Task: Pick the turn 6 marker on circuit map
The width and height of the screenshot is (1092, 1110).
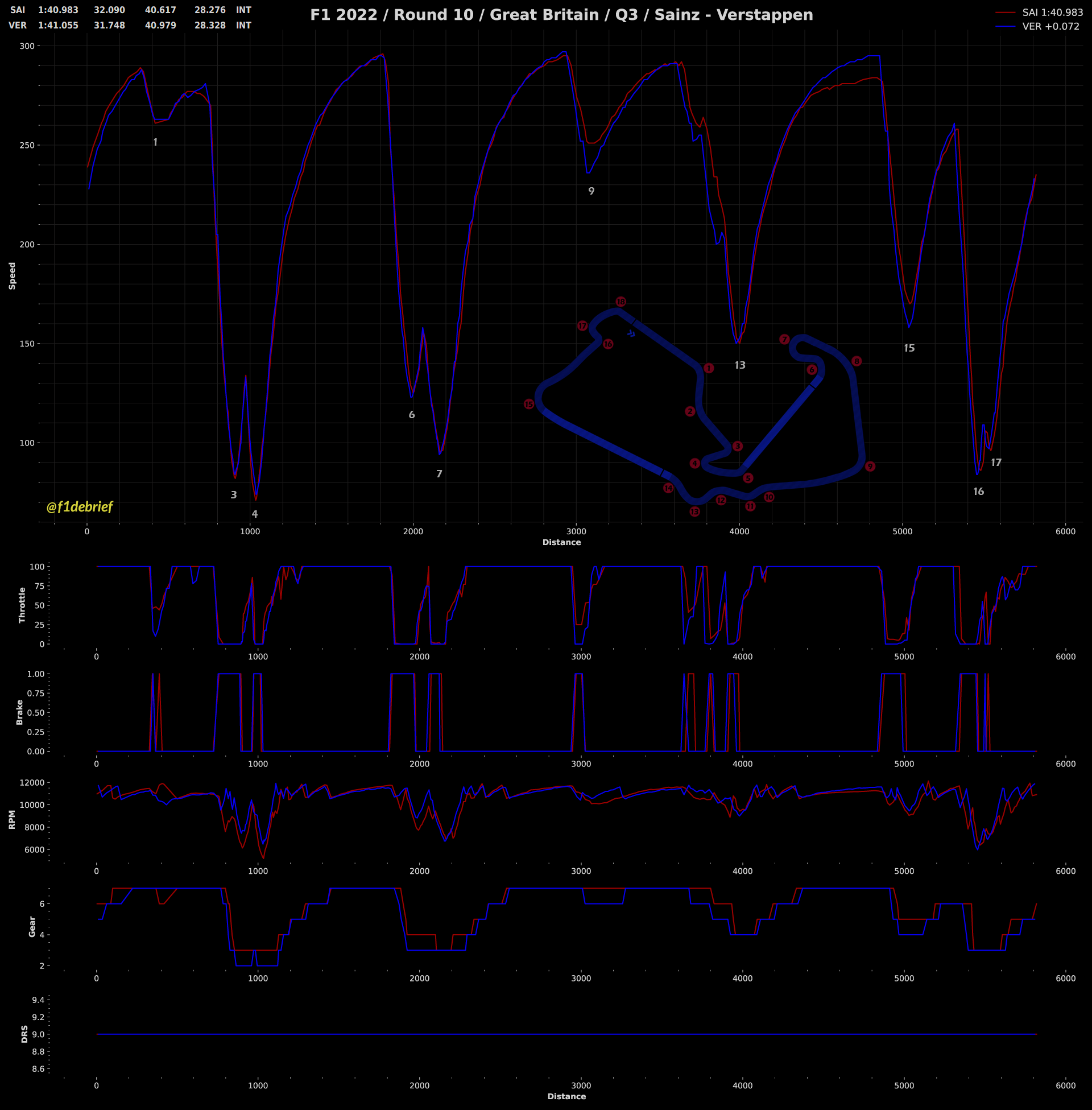Action: 812,370
